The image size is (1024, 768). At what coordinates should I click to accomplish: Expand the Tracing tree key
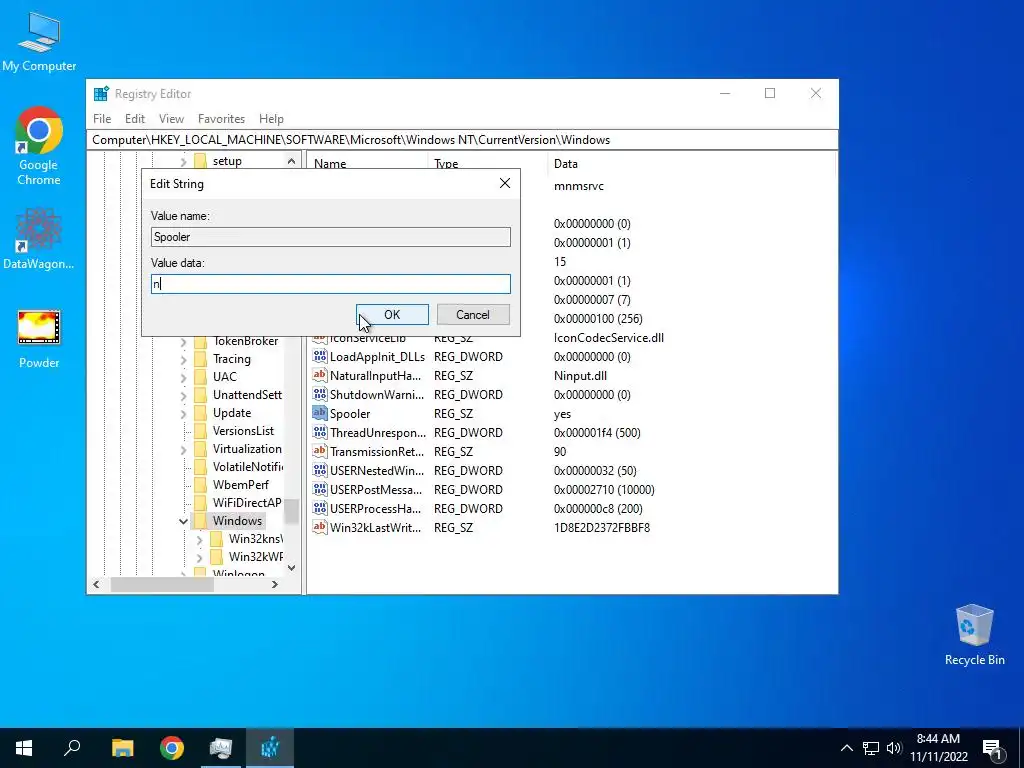(184, 359)
